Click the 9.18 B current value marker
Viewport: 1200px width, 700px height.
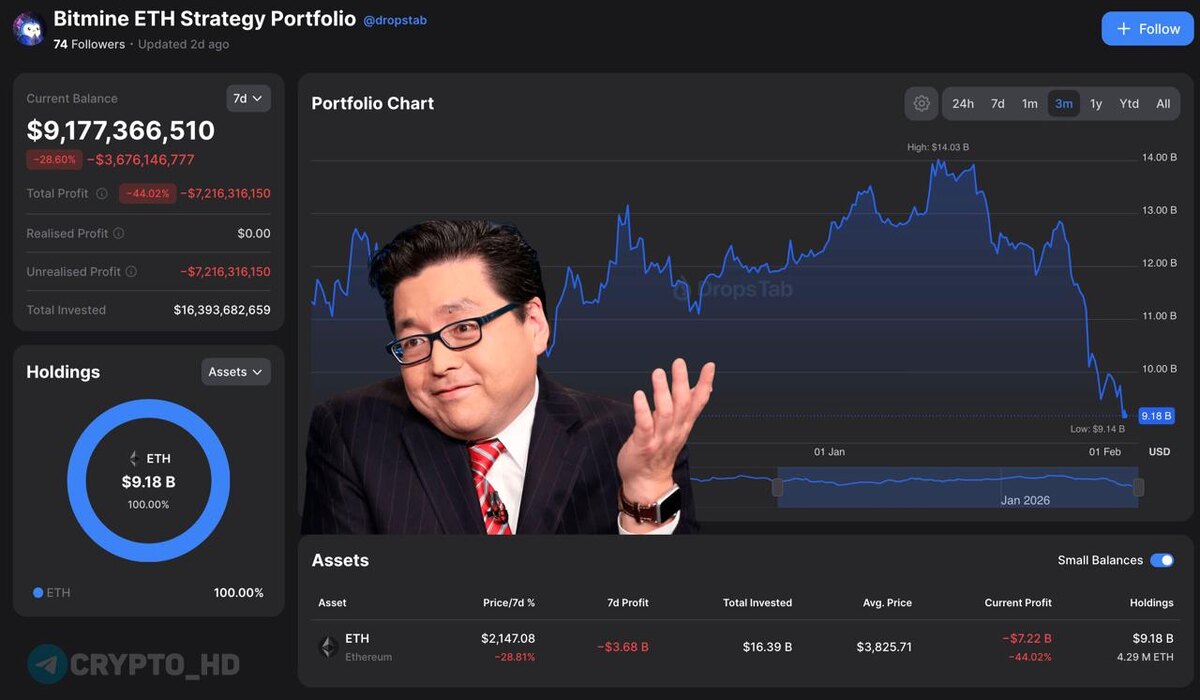[x=1156, y=416]
